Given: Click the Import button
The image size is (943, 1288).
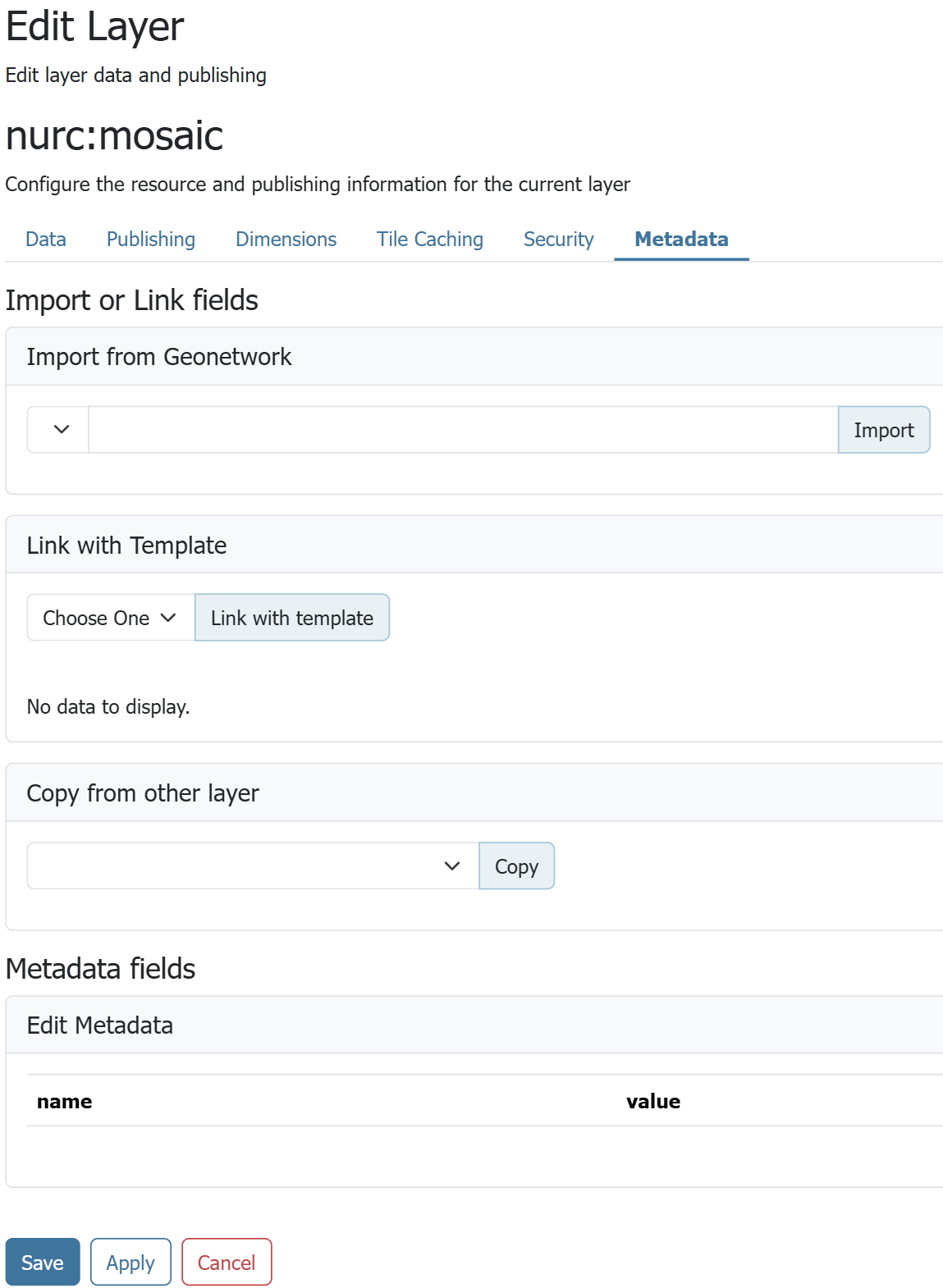Looking at the screenshot, I should [884, 429].
